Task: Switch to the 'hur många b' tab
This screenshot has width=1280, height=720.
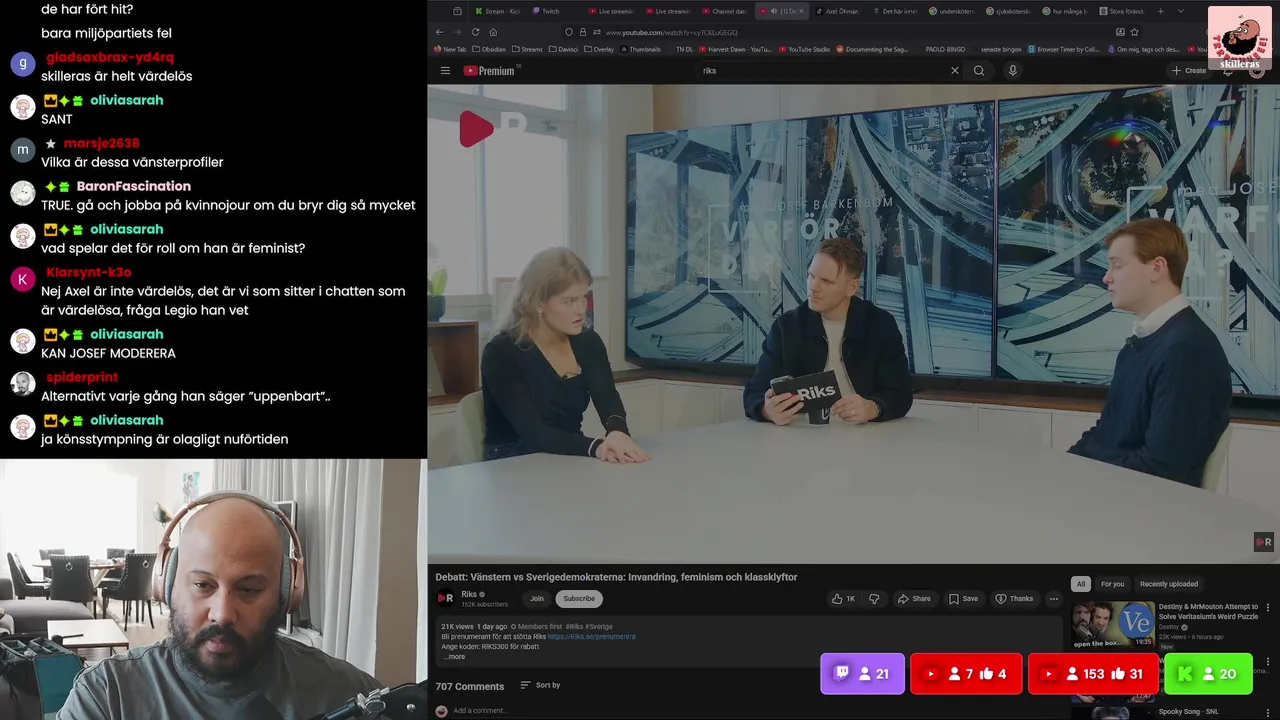Action: coord(1066,11)
